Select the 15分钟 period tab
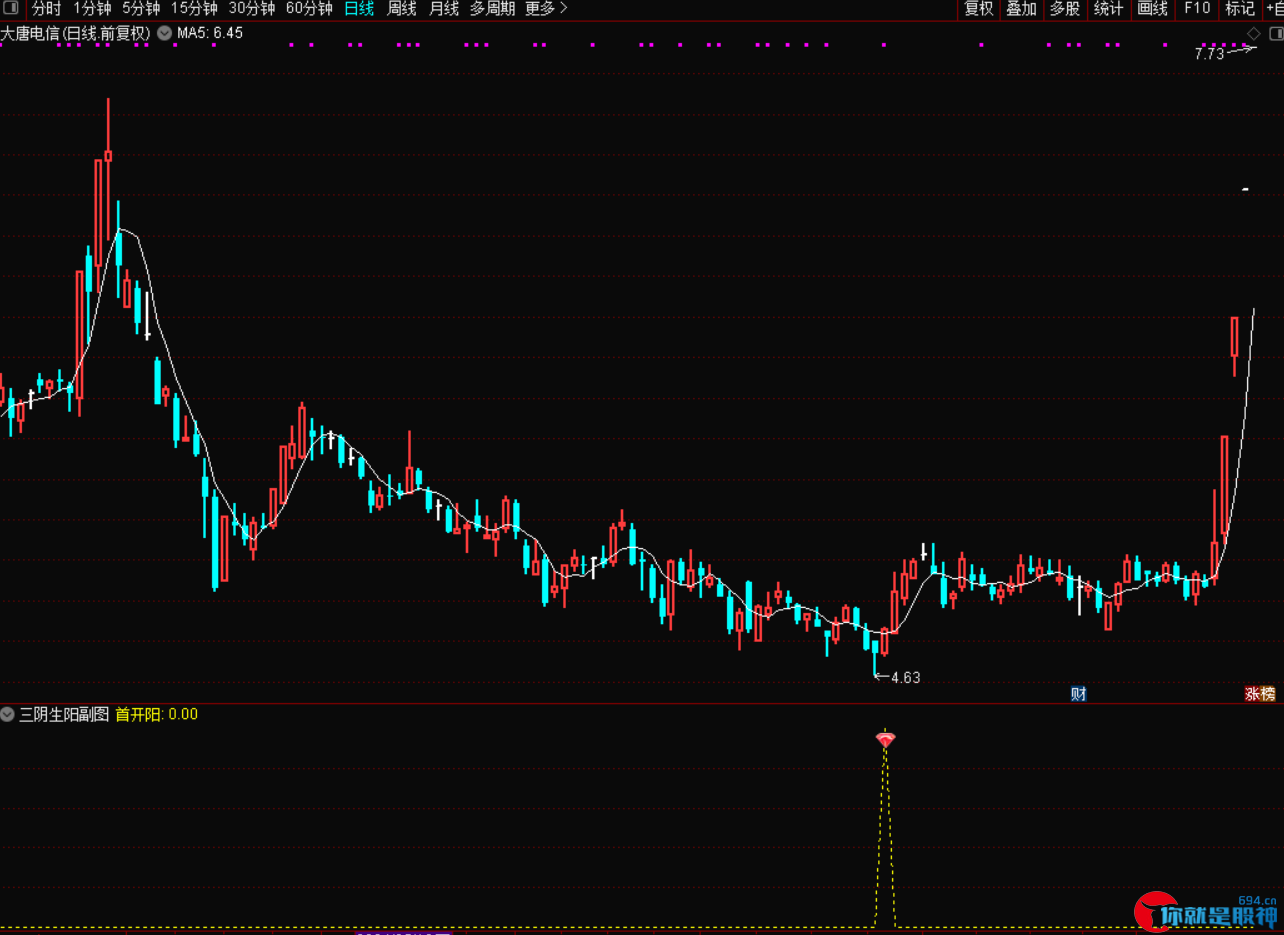 [194, 9]
